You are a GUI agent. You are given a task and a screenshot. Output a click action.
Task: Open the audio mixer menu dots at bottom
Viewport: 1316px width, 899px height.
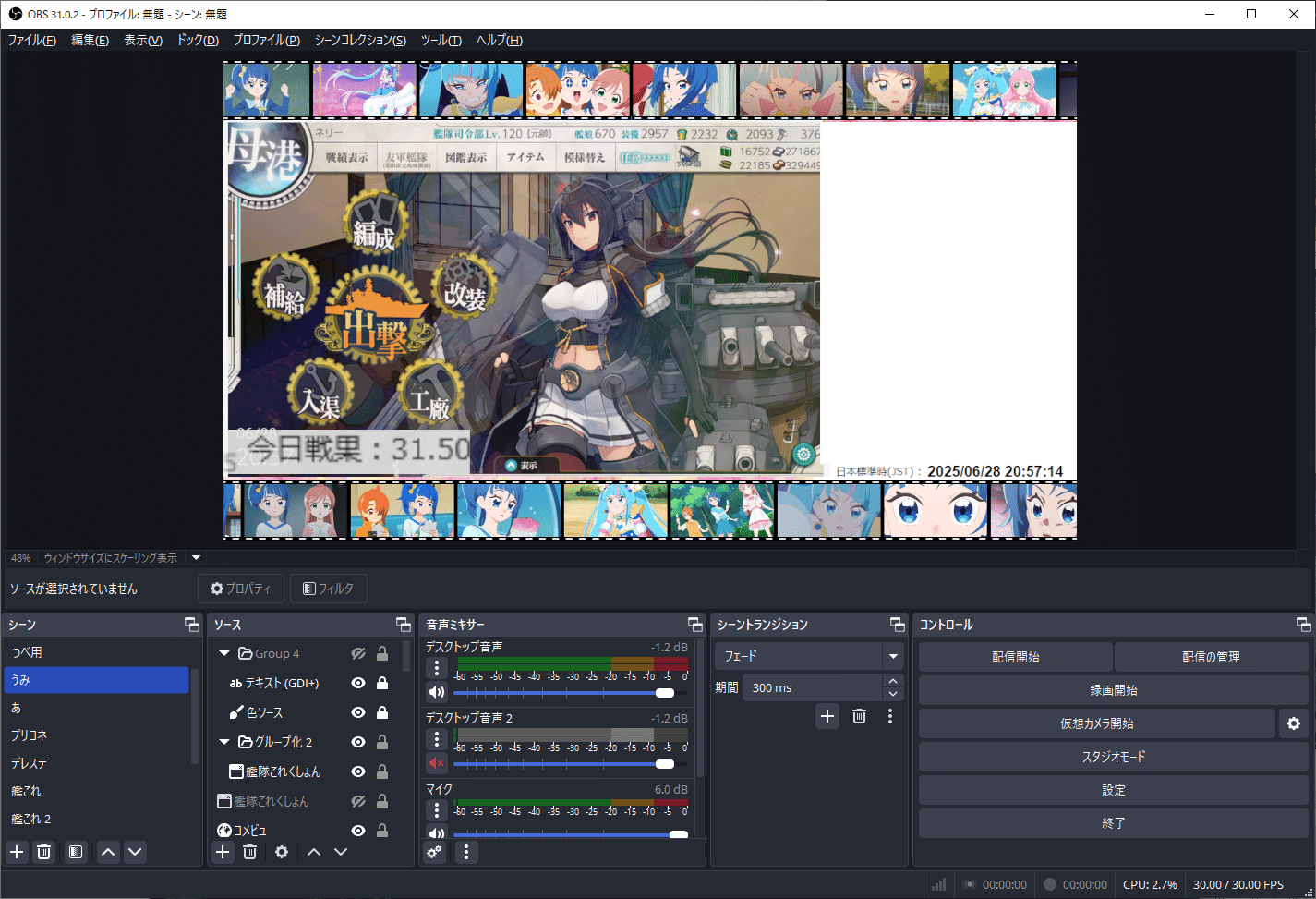coord(466,852)
